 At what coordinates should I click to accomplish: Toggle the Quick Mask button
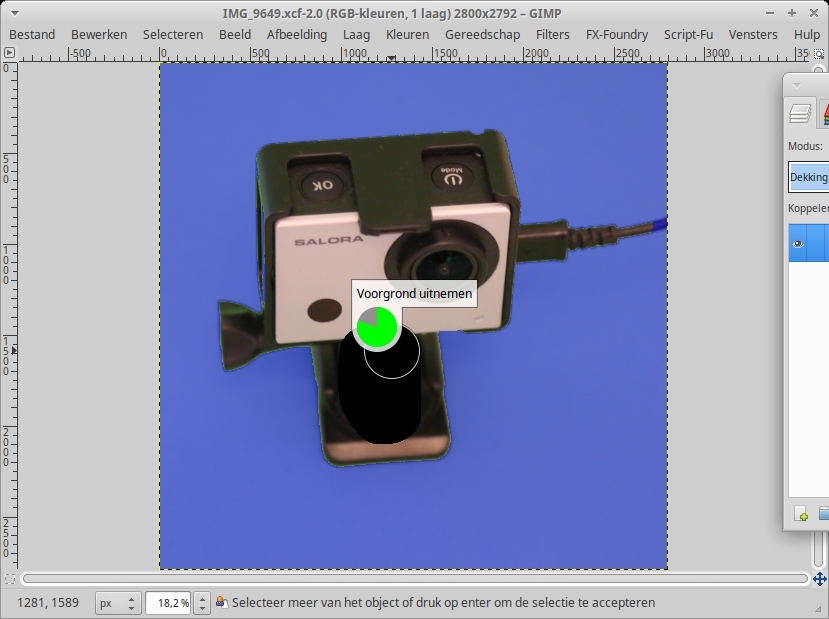click(10, 579)
